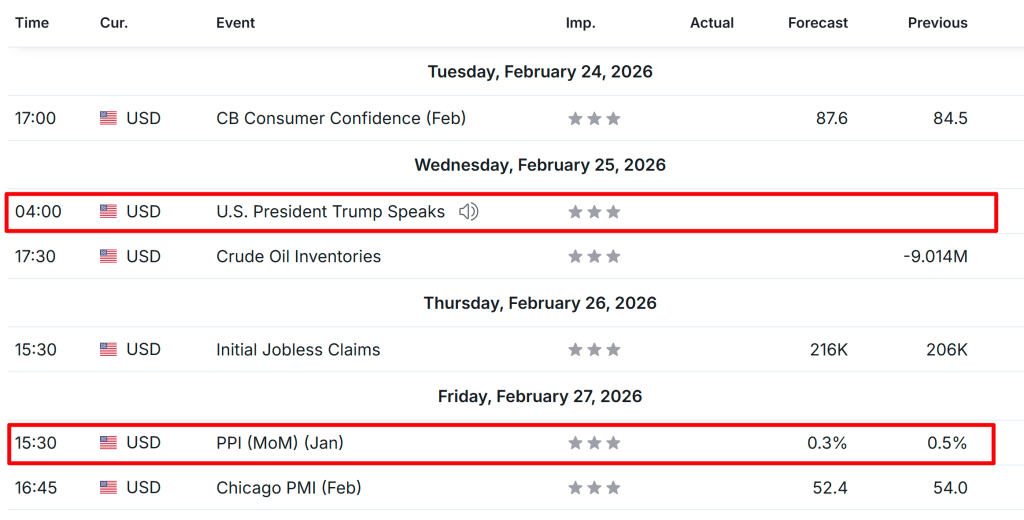Click the speaker icon beside Trump Speaks
1024x520 pixels.
[468, 212]
